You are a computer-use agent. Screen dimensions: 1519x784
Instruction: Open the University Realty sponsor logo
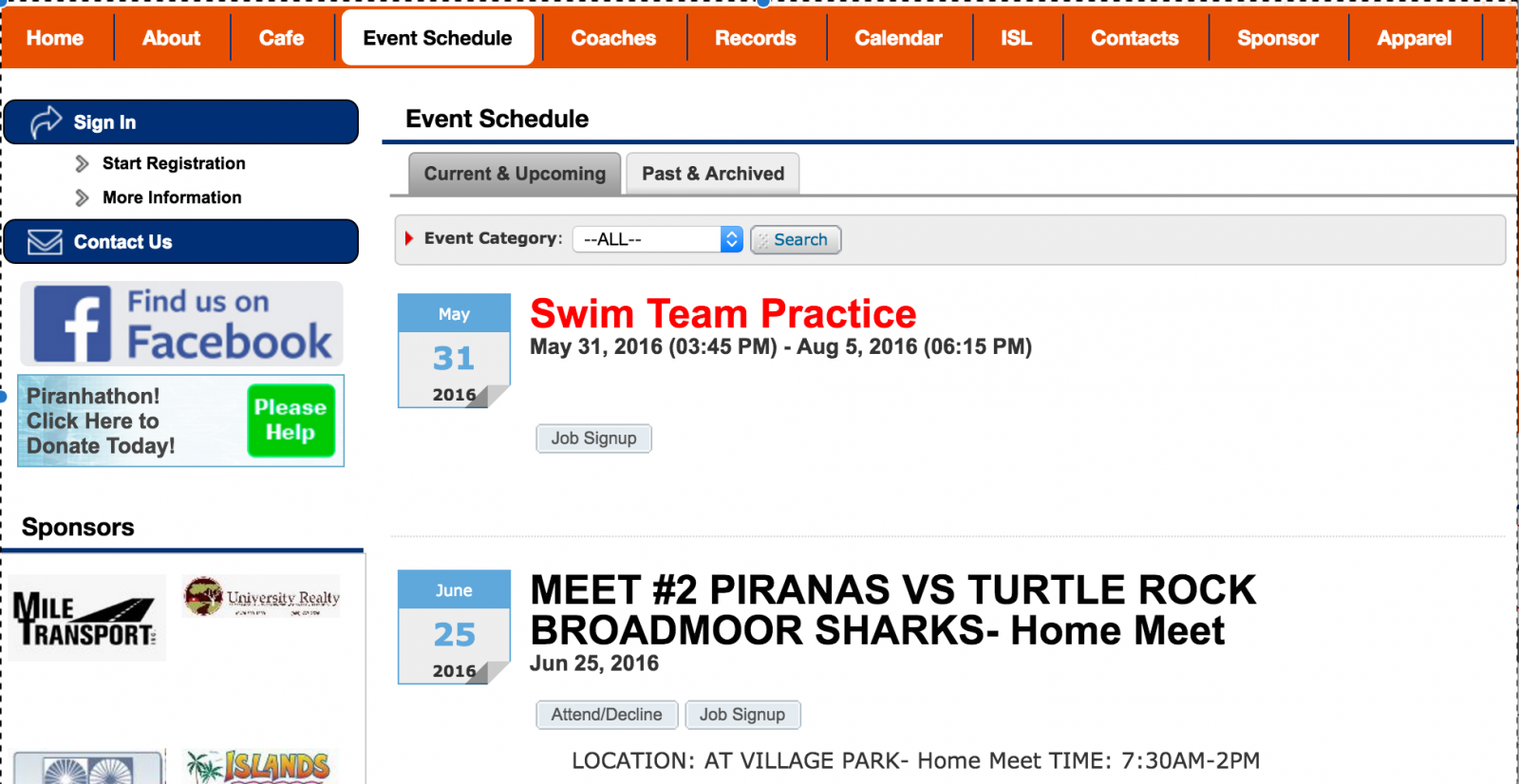261,597
